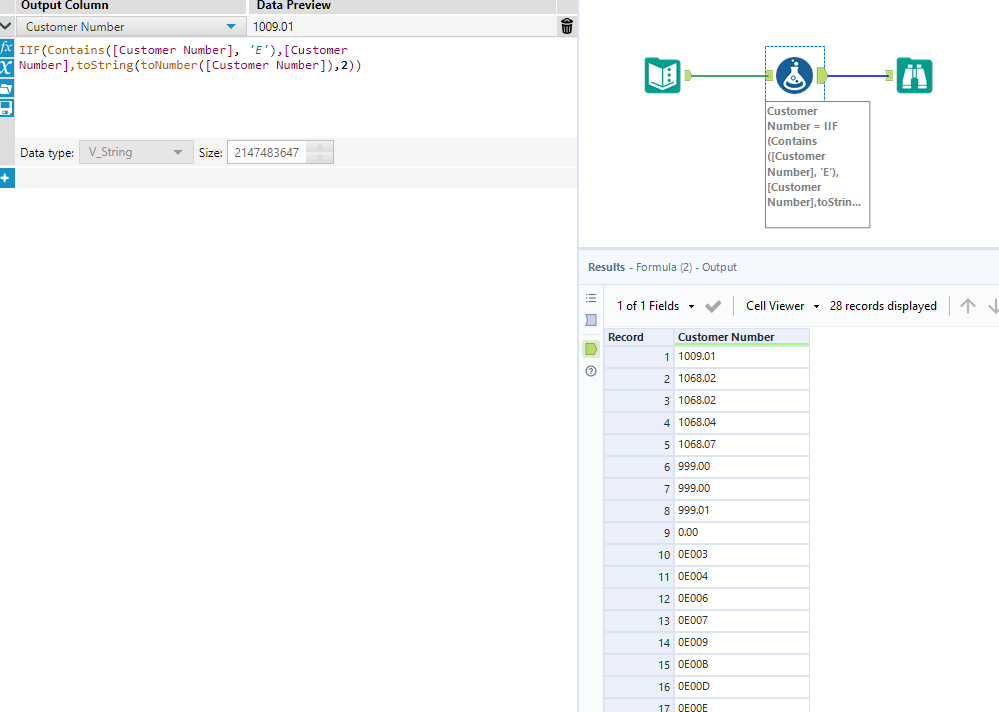Show the messages list in Results
The height and width of the screenshot is (712, 999).
pyautogui.click(x=591, y=298)
